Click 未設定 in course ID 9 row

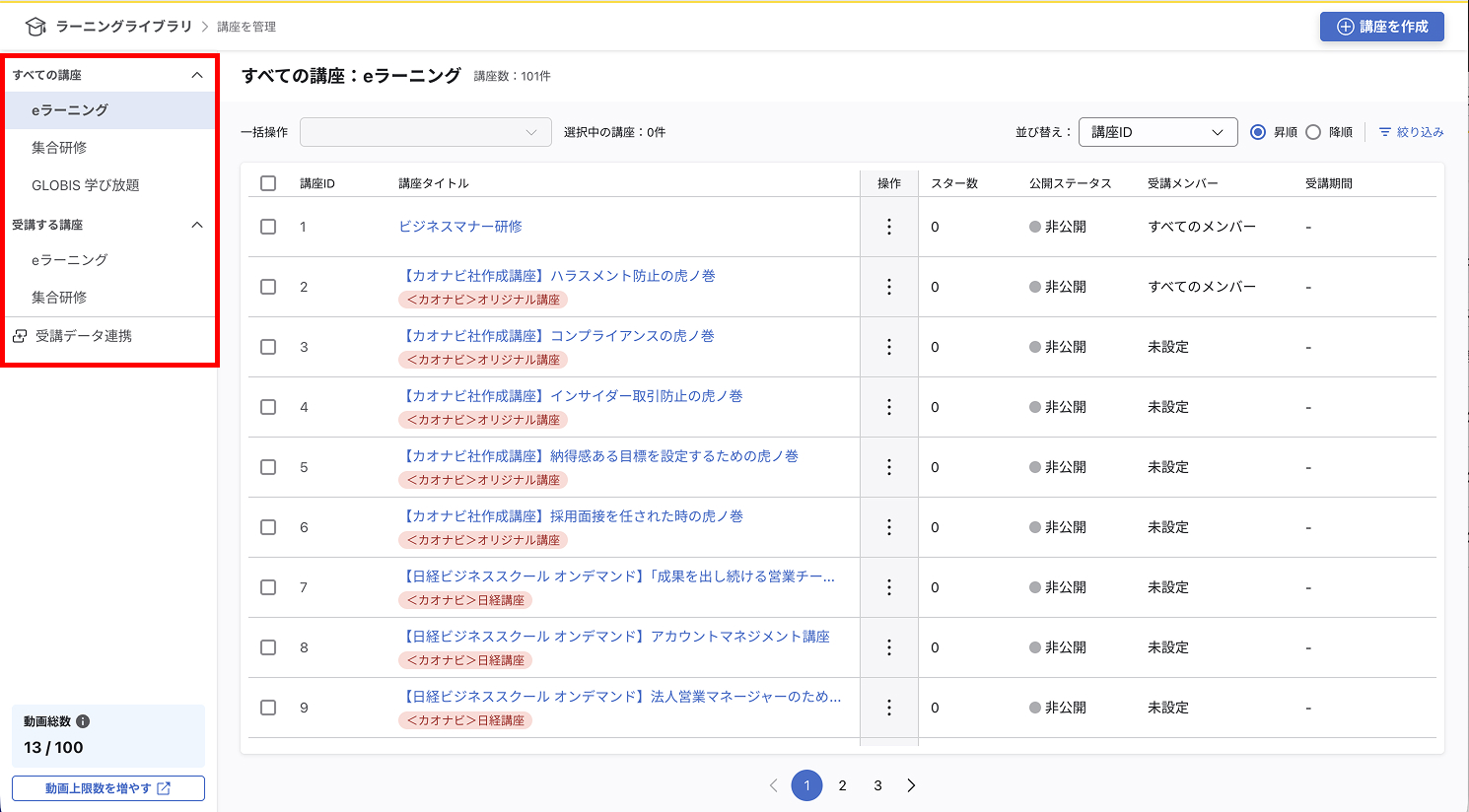pos(1168,708)
